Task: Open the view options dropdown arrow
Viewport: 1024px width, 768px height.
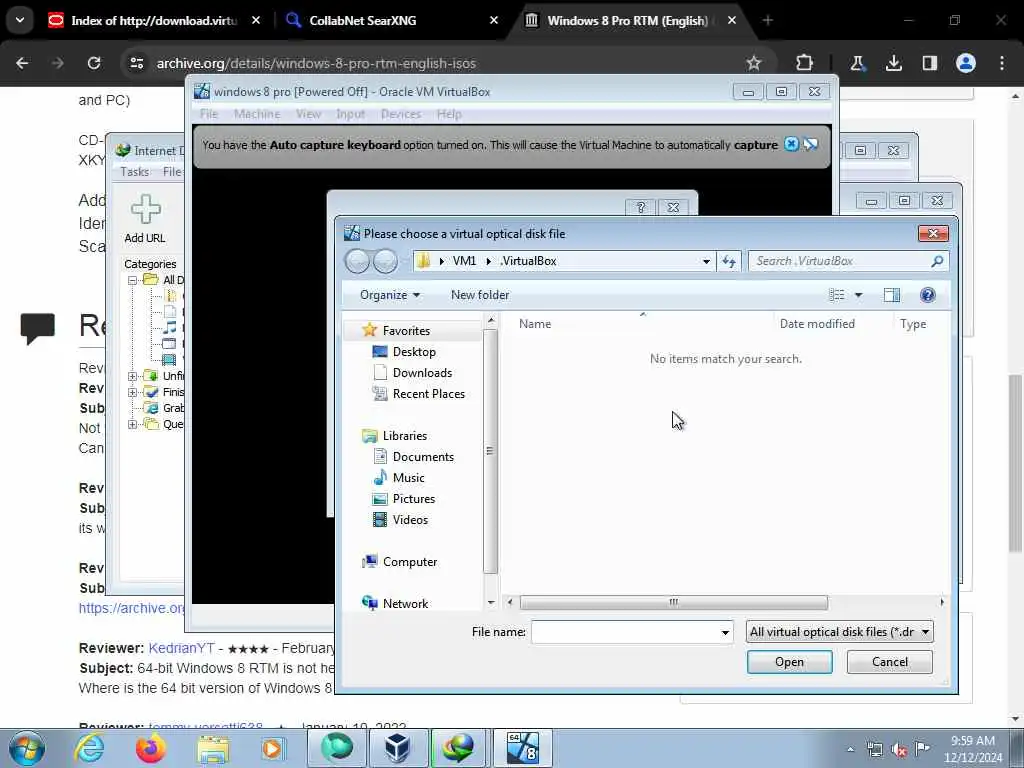Action: [859, 295]
